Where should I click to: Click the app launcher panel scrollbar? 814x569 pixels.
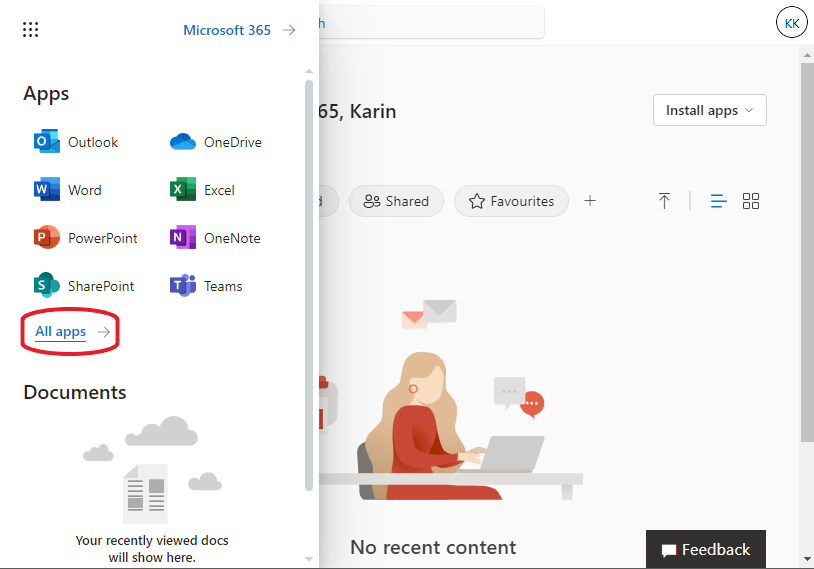[309, 285]
